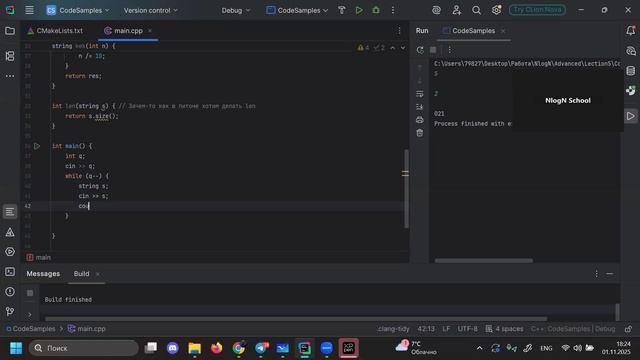Screen dimensions: 640x360
Task: Switch to CMakeLists.txt editor tab
Action: click(x=55, y=31)
